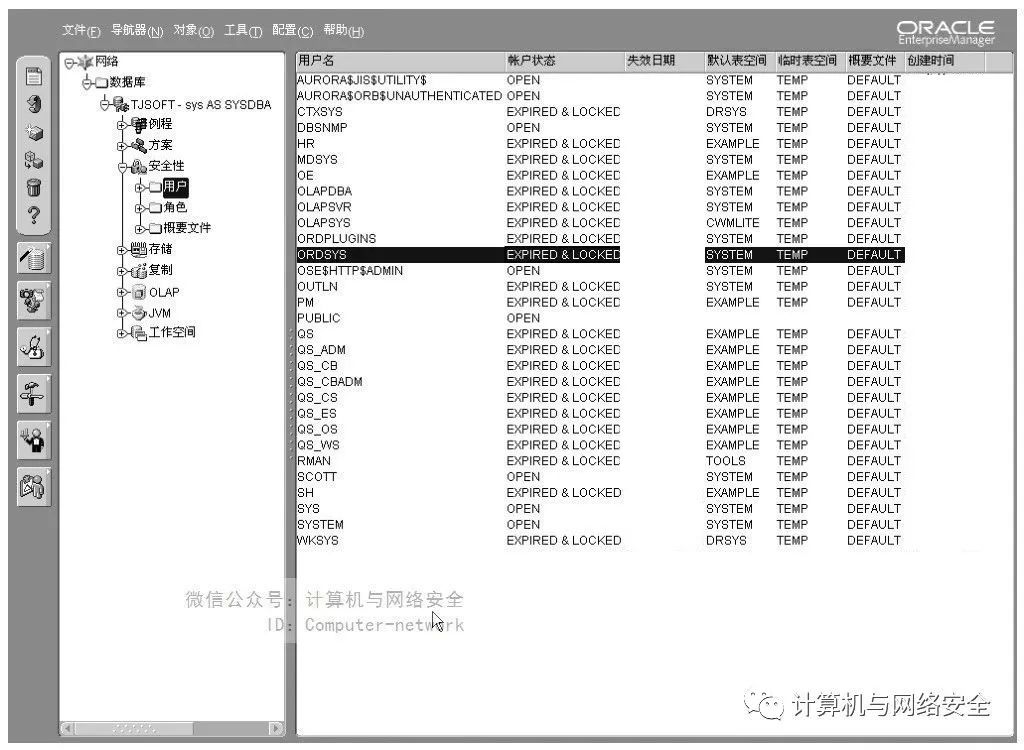Viewport: 1024px width, 750px height.
Task: Sort by the 创建时间 column header
Action: pos(944,61)
